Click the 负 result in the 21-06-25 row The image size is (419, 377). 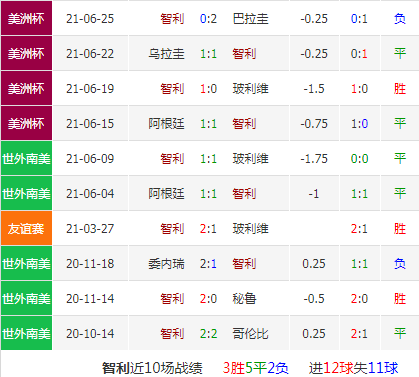click(x=400, y=19)
